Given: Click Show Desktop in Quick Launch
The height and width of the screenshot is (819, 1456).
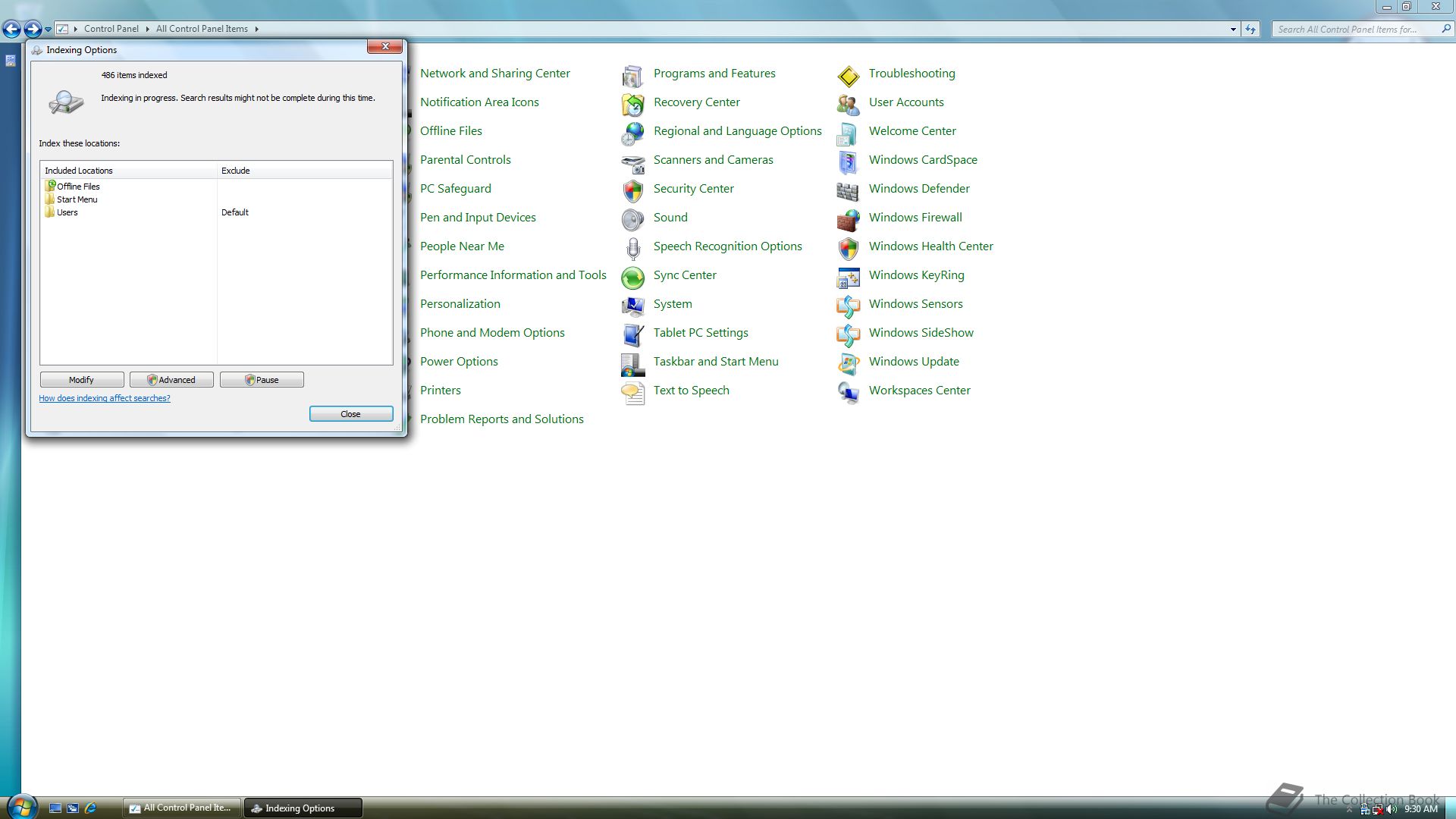Looking at the screenshot, I should point(55,808).
